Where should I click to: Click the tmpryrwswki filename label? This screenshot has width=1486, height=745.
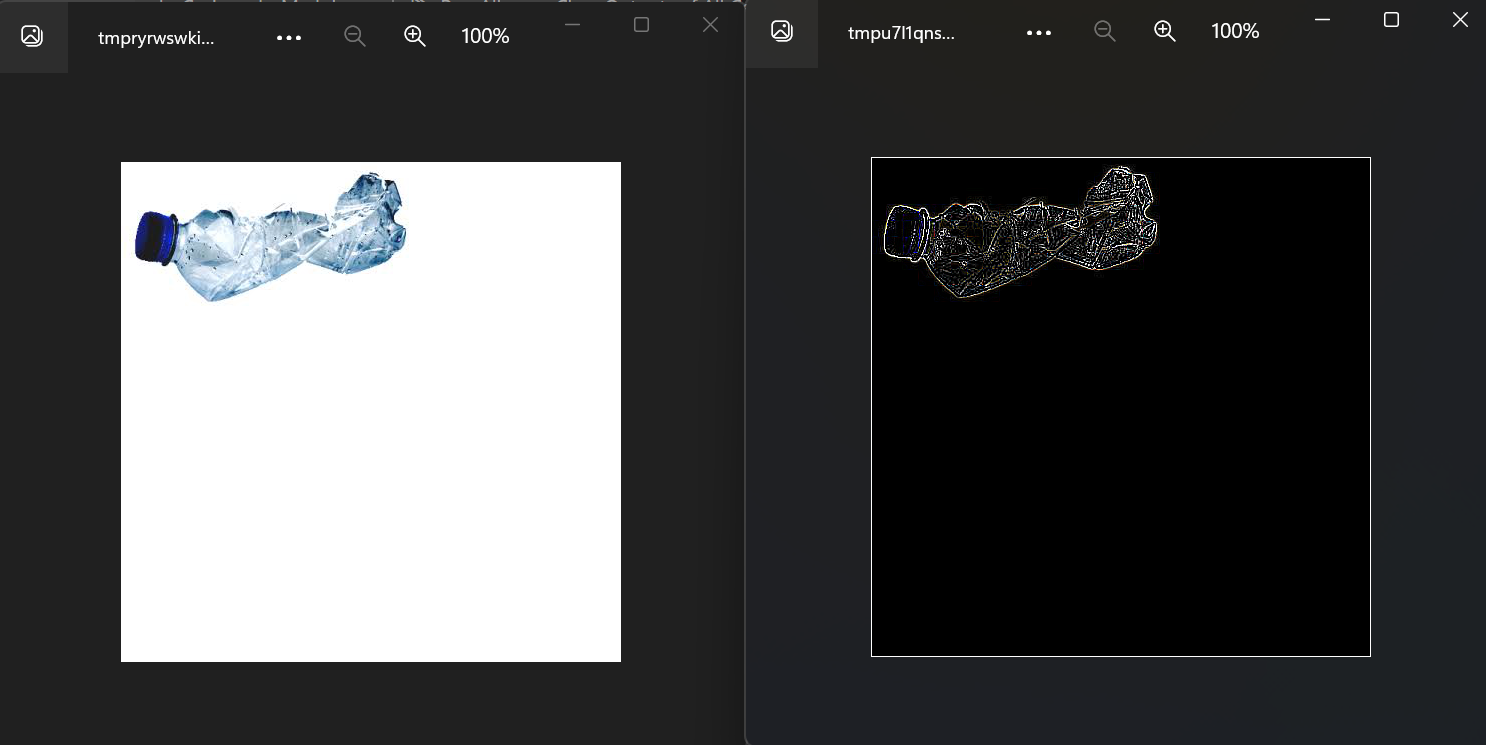pyautogui.click(x=155, y=37)
